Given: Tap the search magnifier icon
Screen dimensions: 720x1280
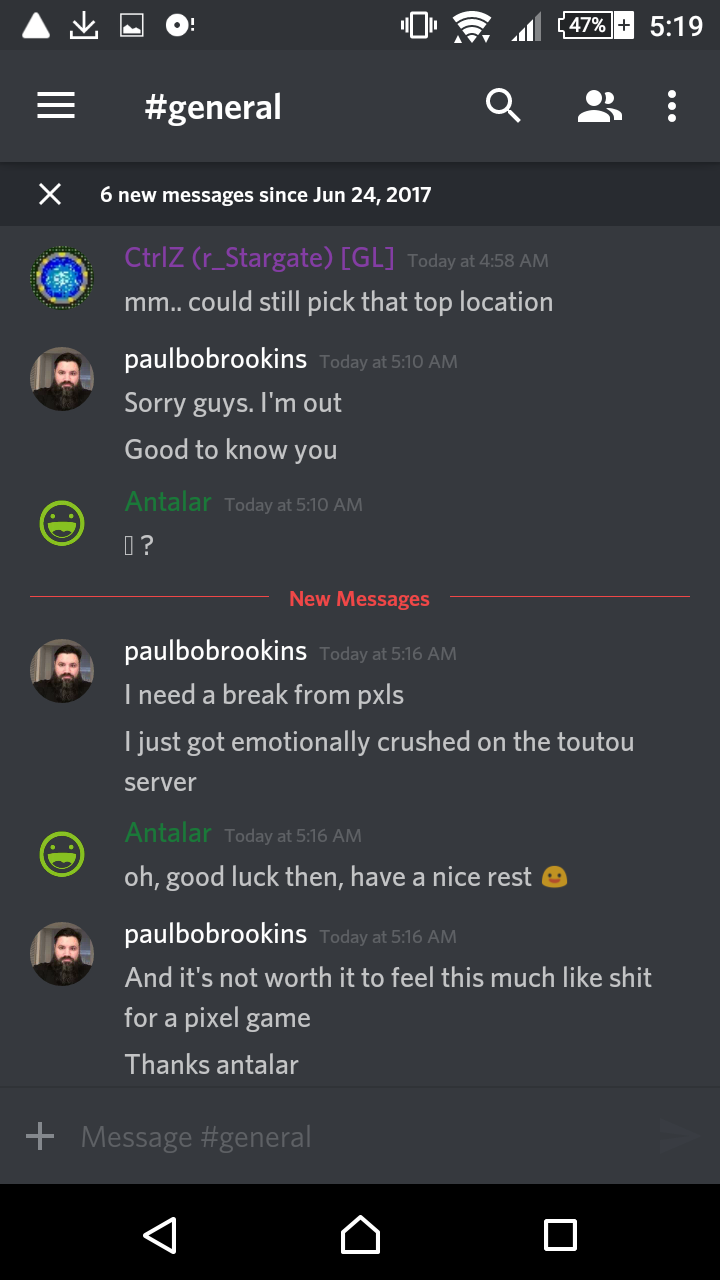Looking at the screenshot, I should coord(503,105).
